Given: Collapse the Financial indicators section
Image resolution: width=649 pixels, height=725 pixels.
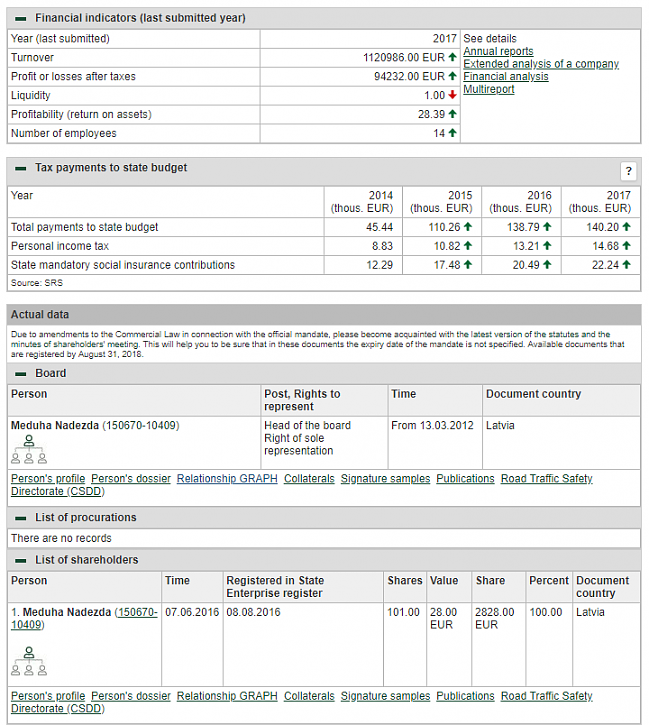Looking at the screenshot, I should [x=21, y=19].
